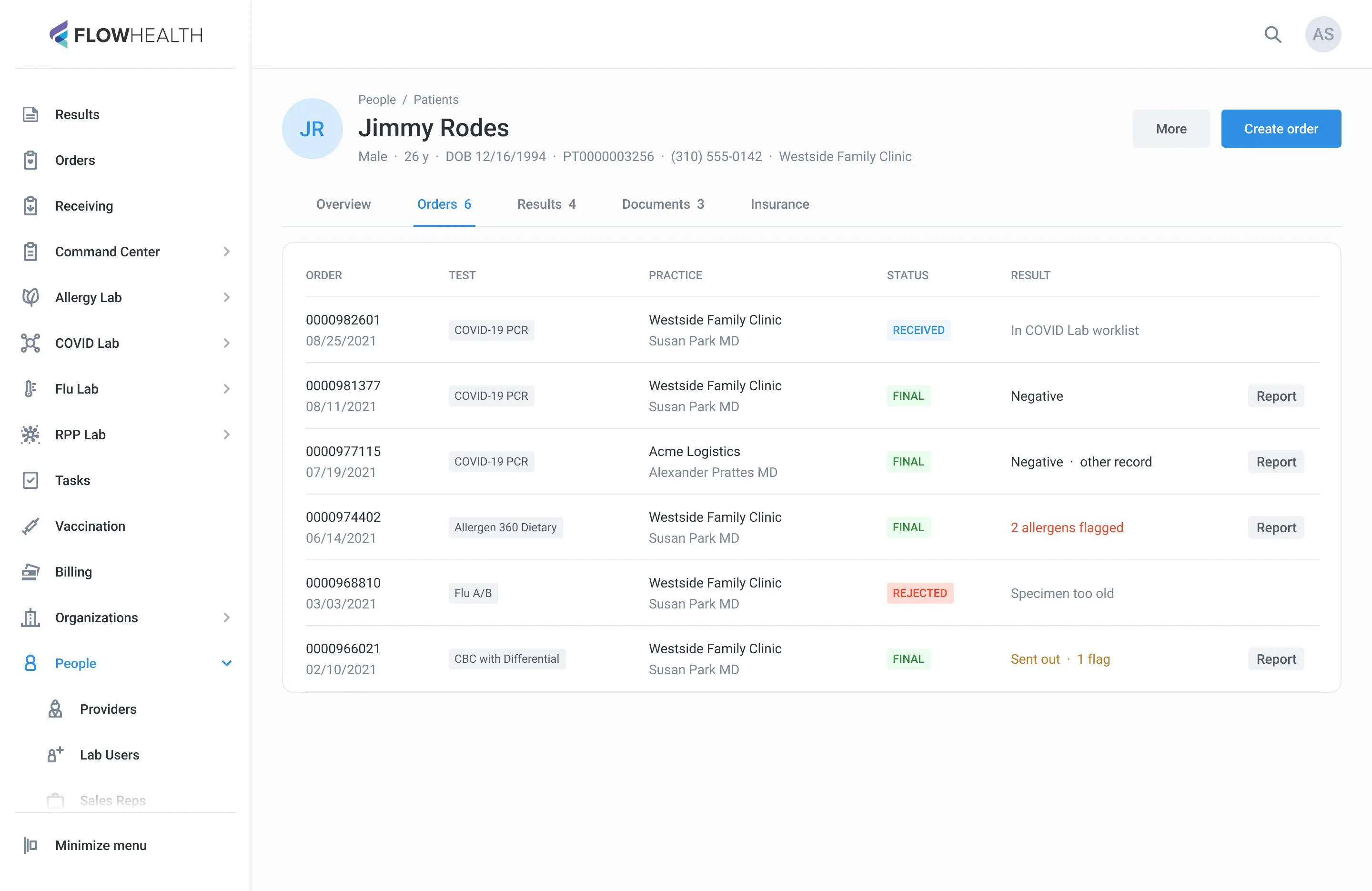Click the Lab Users add-person icon

click(55, 755)
